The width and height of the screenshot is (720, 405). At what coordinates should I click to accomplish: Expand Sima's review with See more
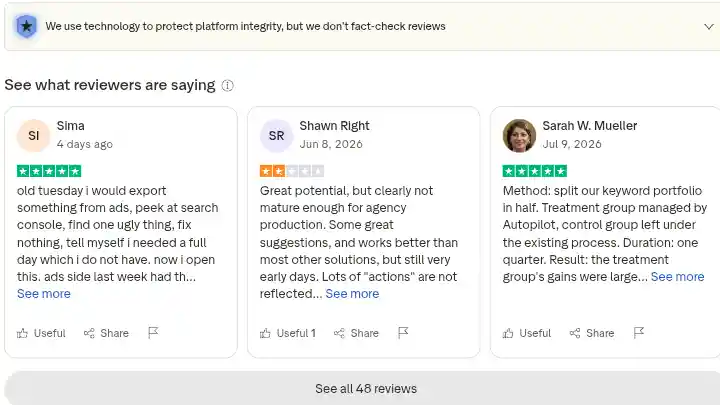tap(44, 294)
